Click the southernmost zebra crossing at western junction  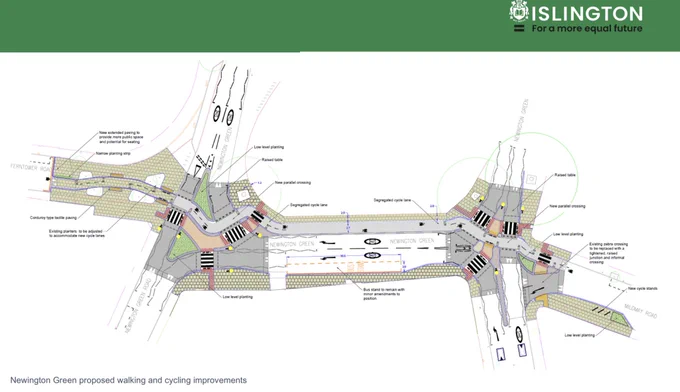click(x=207, y=260)
